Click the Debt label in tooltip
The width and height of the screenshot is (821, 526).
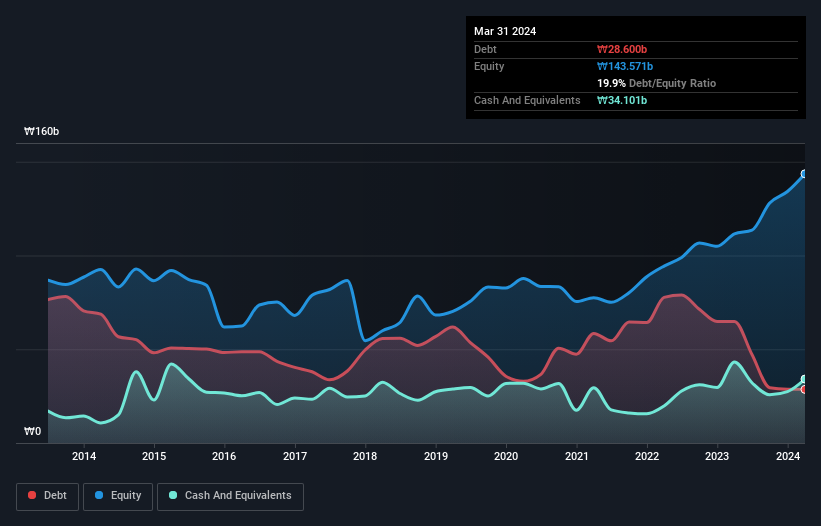pos(485,49)
